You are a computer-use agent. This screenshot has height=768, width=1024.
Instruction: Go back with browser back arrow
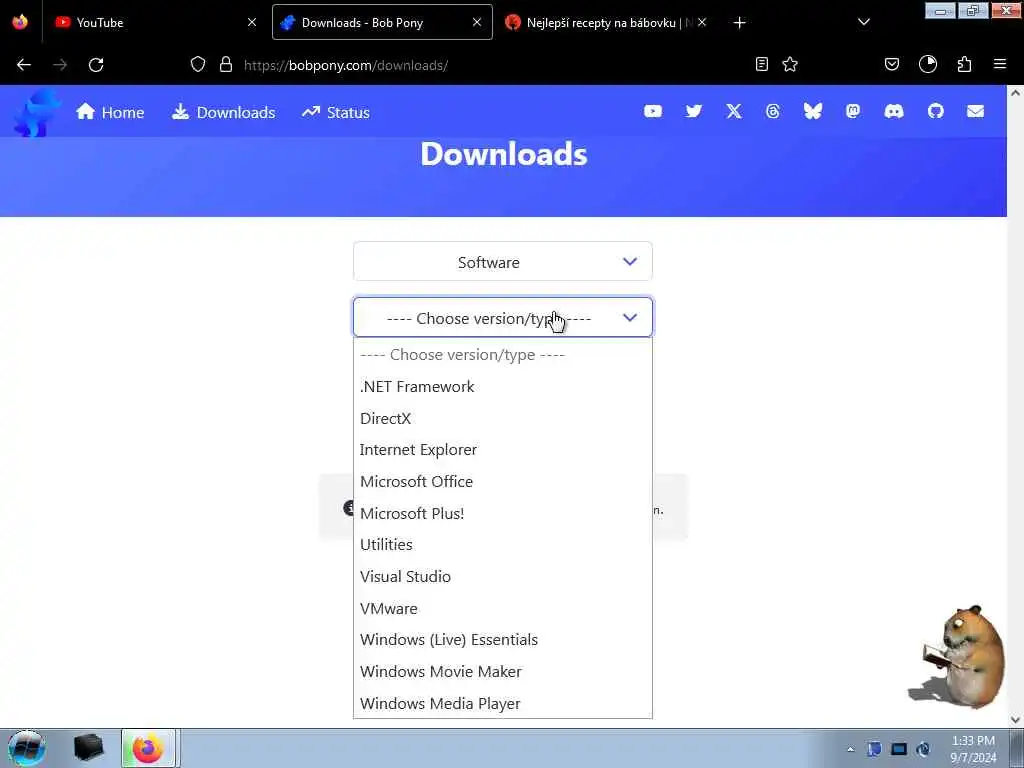point(24,65)
